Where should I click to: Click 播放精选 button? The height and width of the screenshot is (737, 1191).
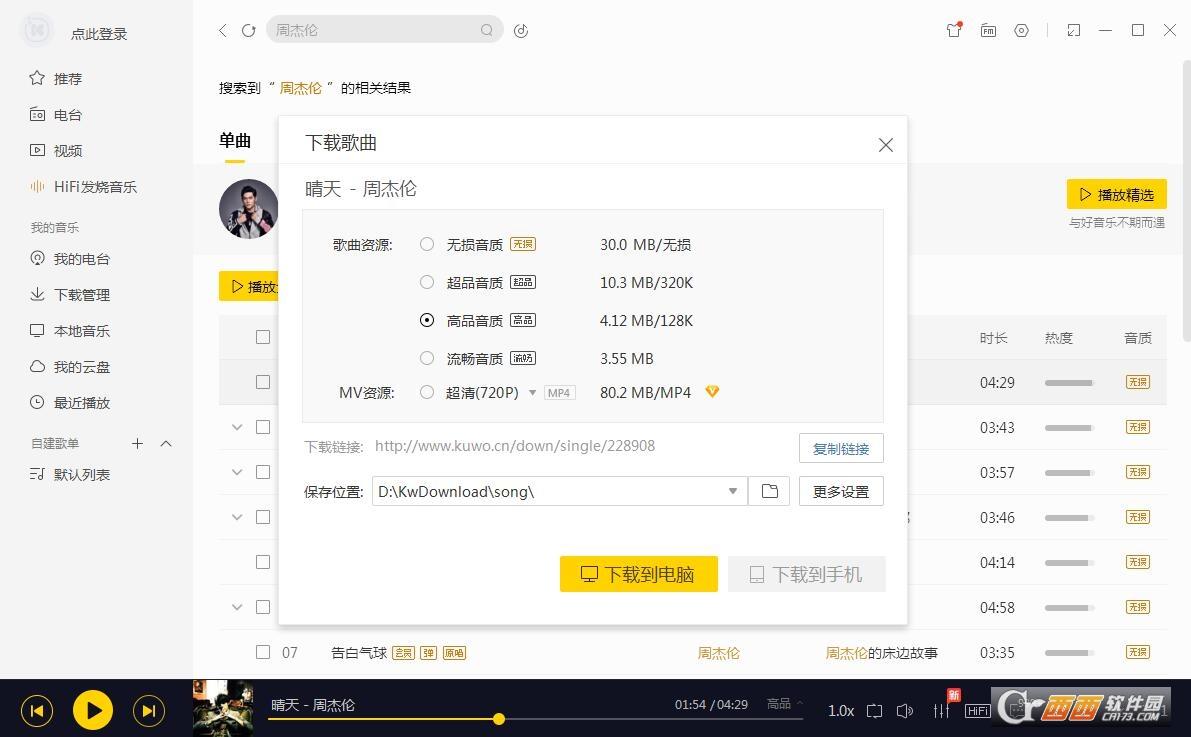point(1117,195)
